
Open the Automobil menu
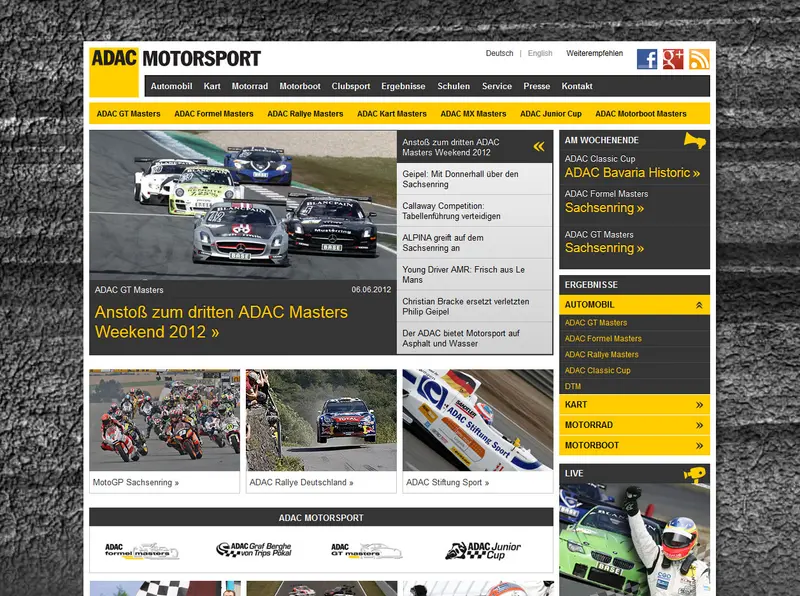pyautogui.click(x=171, y=86)
